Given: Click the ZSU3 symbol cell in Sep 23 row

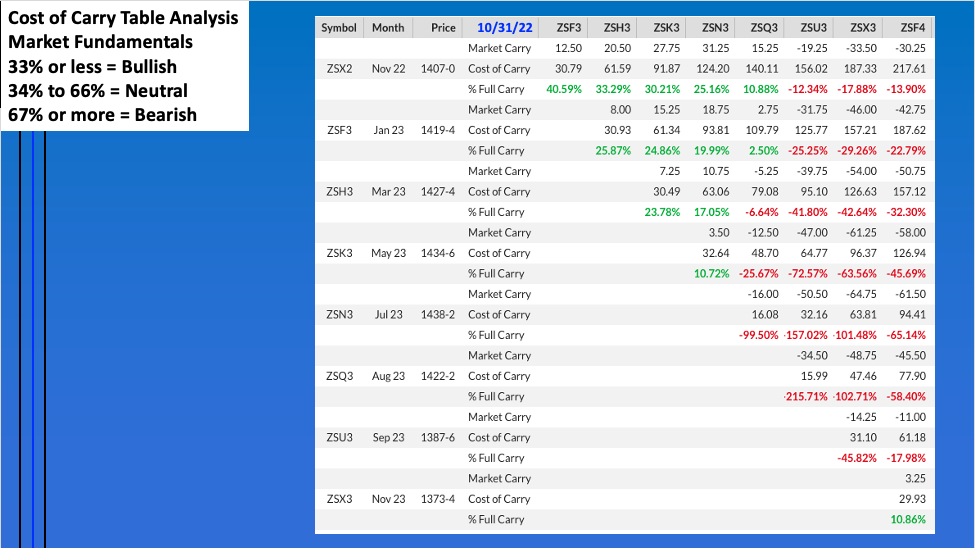Looking at the screenshot, I should coord(340,438).
